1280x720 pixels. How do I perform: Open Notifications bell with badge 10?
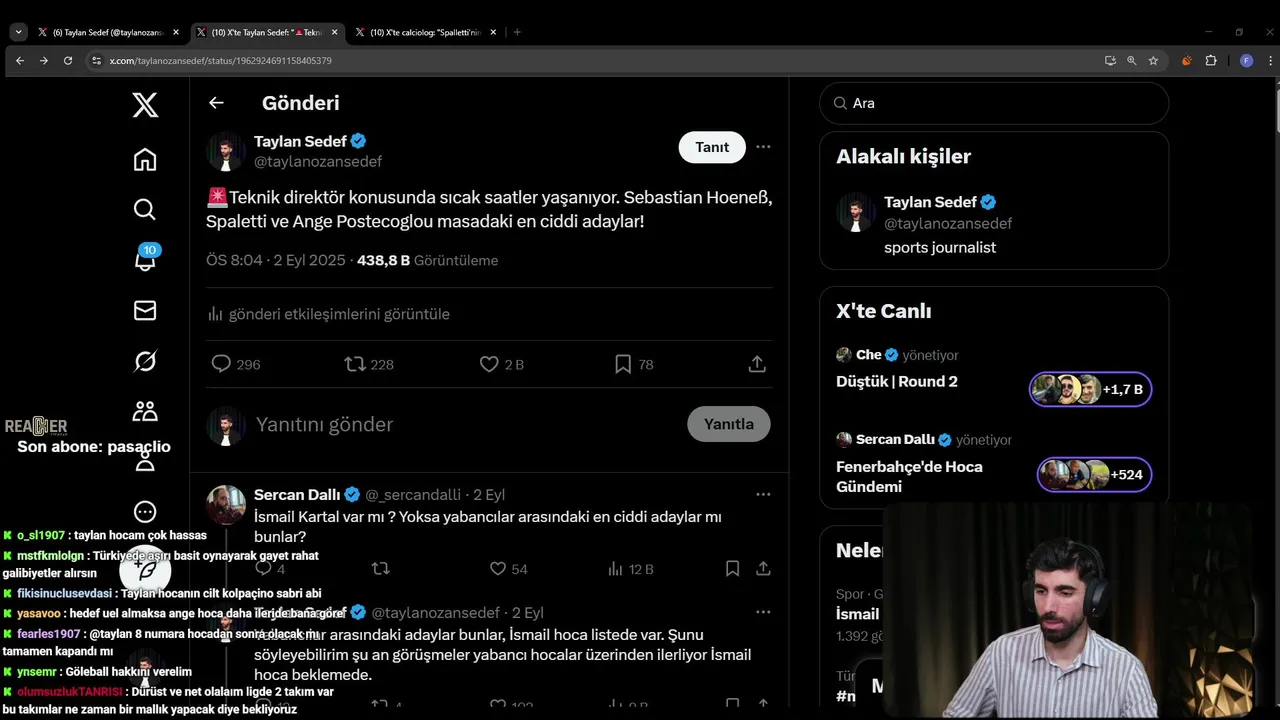pyautogui.click(x=145, y=259)
